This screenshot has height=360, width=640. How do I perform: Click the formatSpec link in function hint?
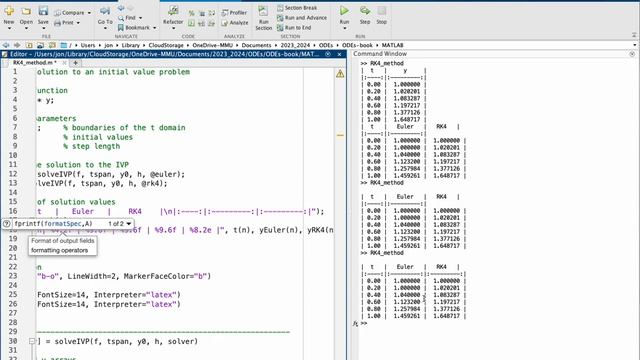(62, 224)
